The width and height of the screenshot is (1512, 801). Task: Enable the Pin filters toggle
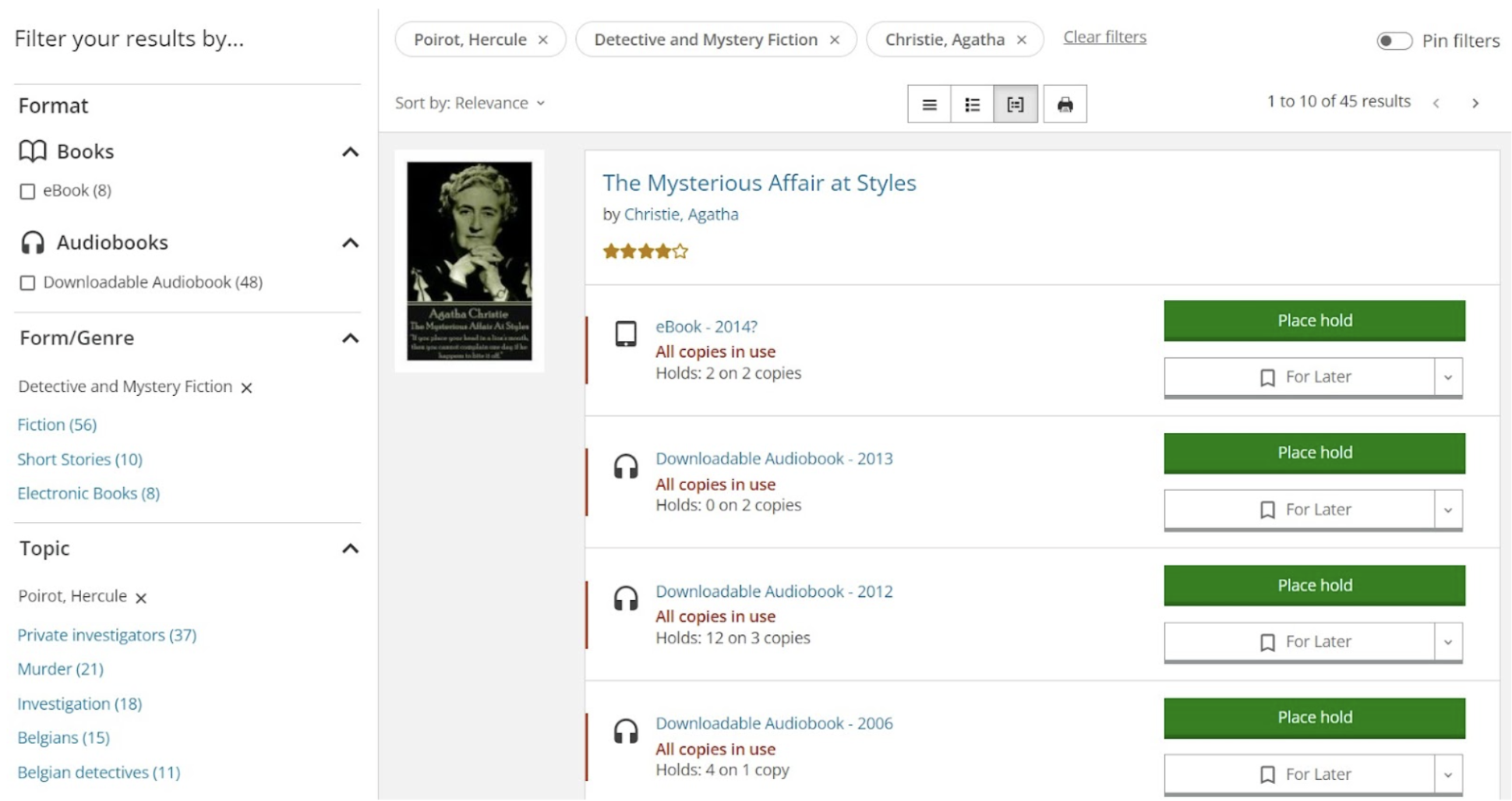coord(1394,41)
